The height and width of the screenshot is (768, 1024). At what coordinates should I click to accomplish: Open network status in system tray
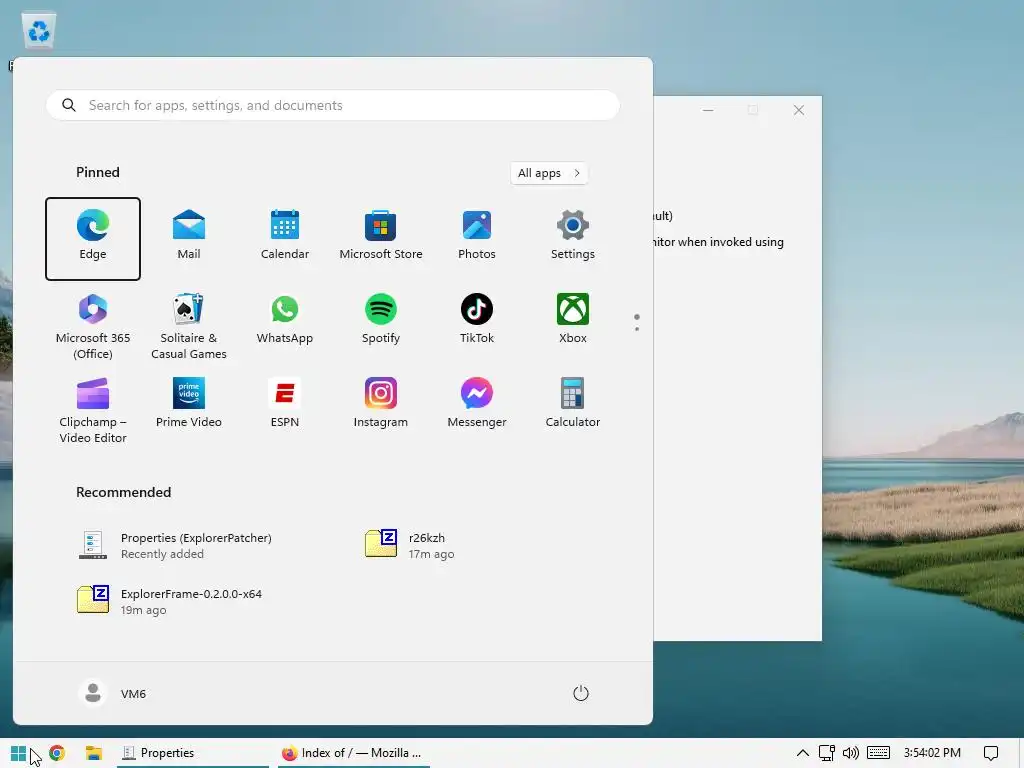point(827,754)
